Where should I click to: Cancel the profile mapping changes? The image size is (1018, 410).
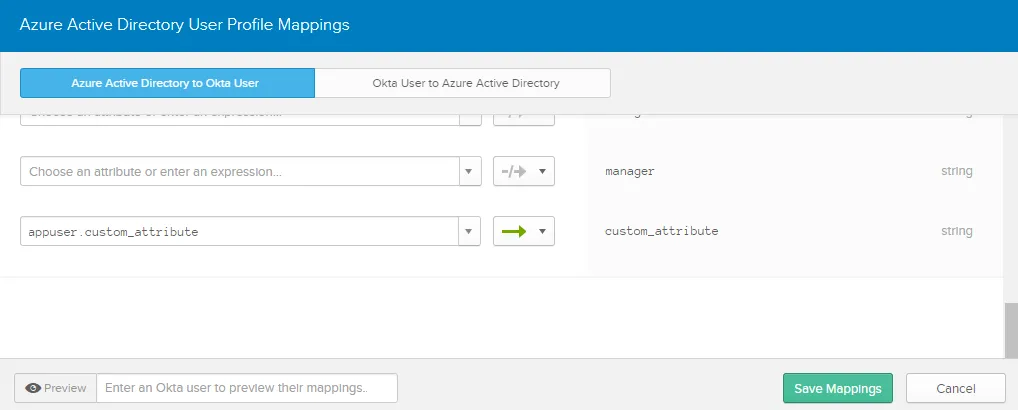click(955, 388)
